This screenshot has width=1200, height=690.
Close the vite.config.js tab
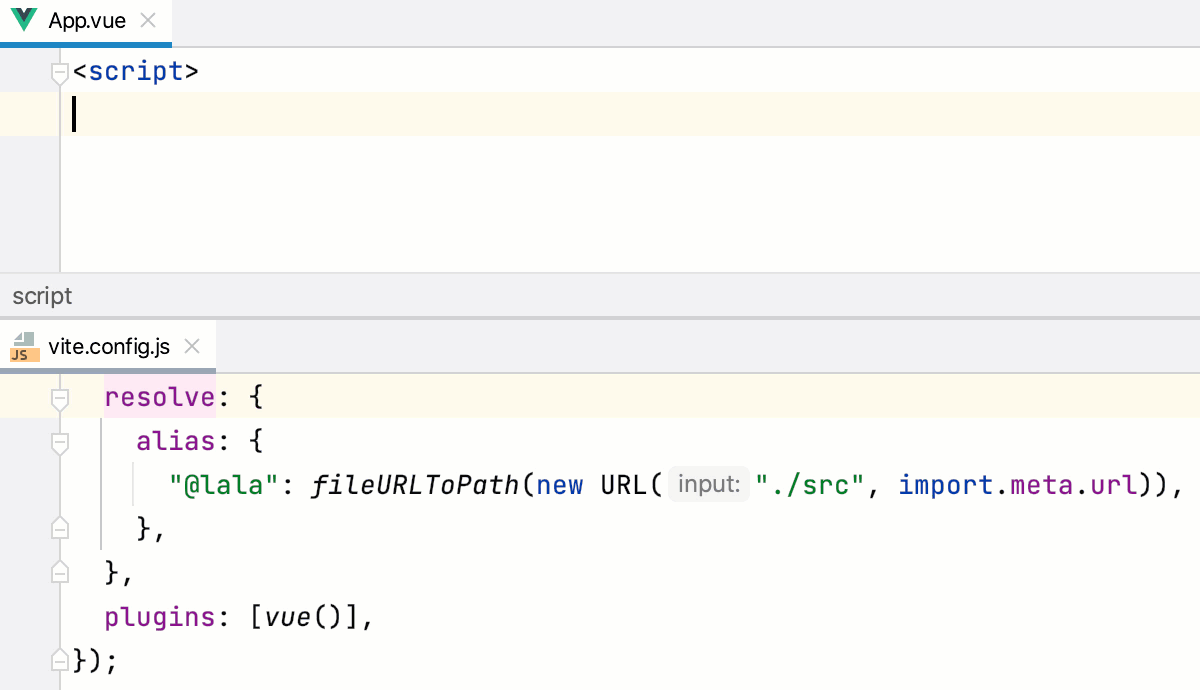click(192, 347)
